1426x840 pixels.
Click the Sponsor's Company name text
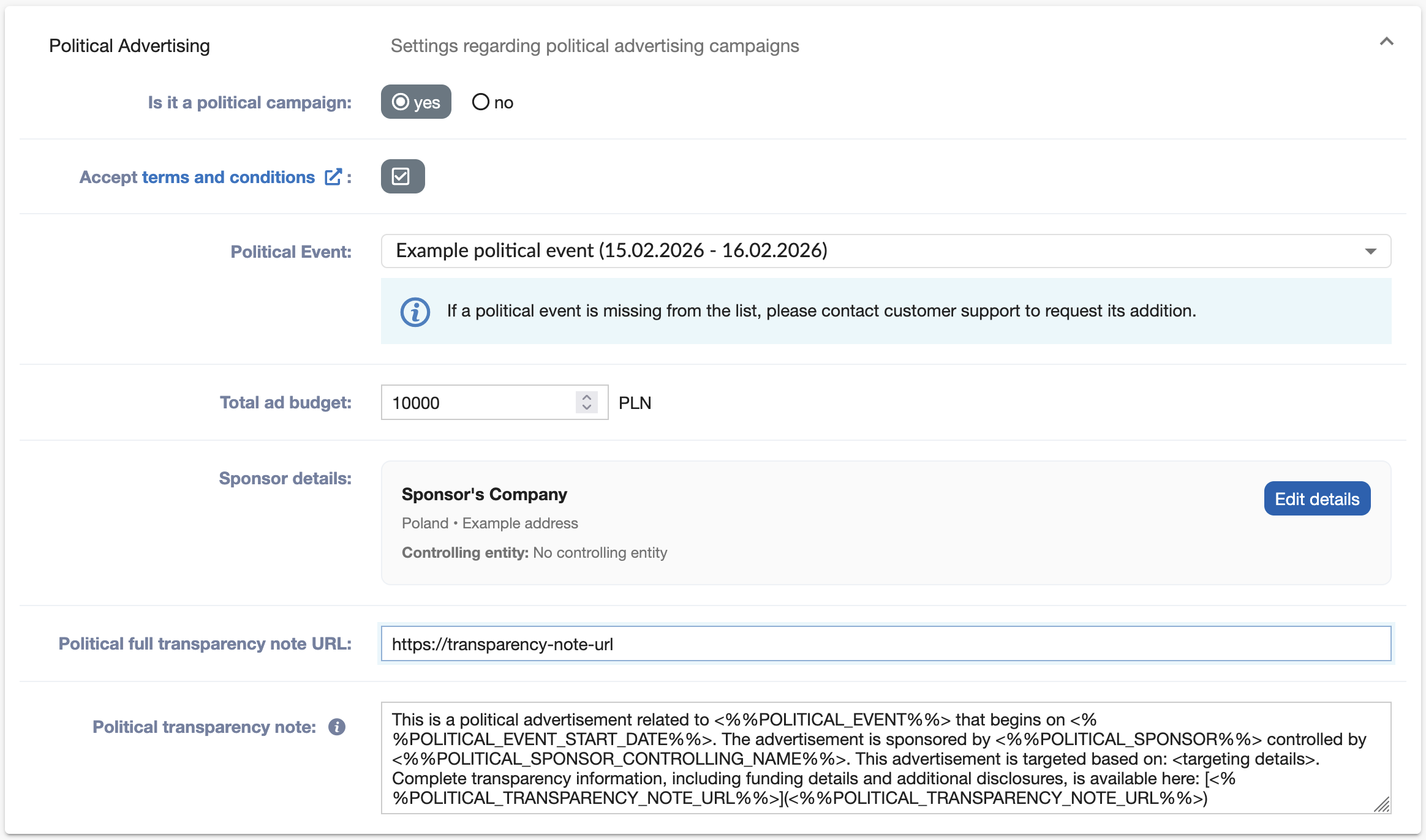pyautogui.click(x=484, y=494)
